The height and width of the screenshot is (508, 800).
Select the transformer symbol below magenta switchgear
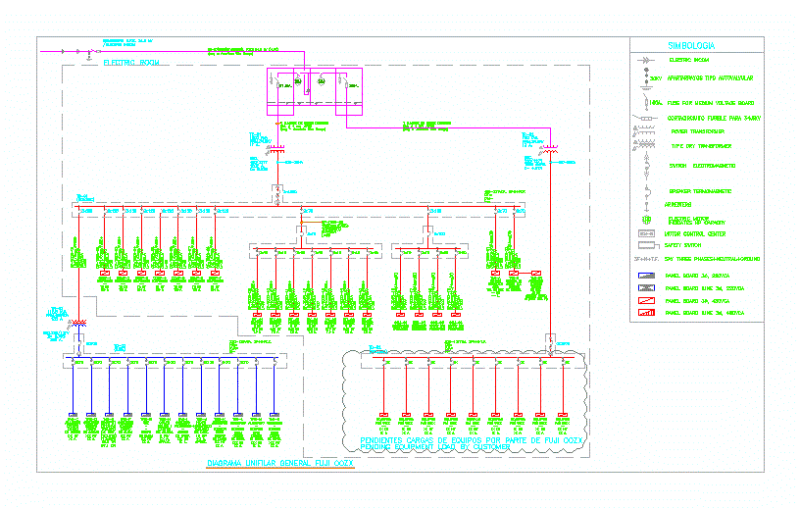(x=277, y=149)
